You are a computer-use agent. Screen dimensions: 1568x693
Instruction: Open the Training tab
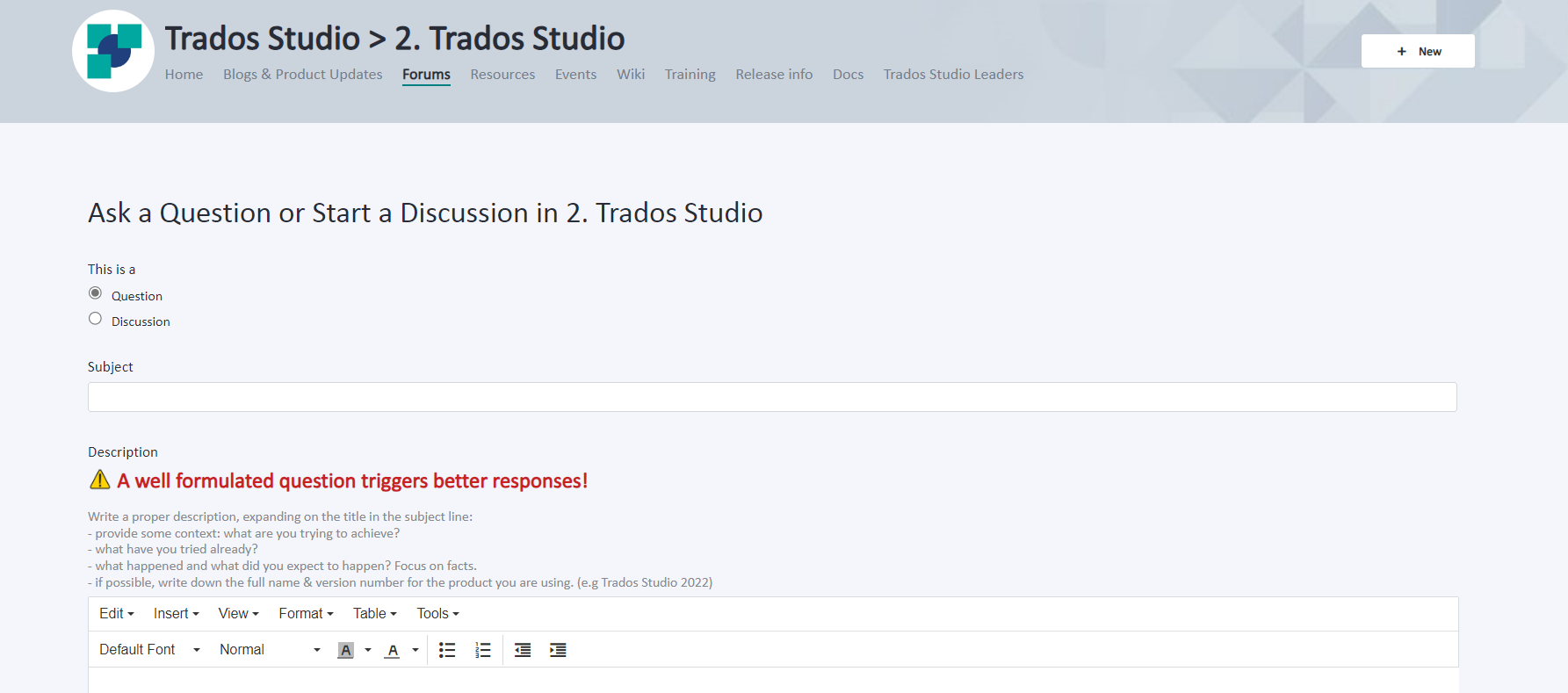coord(690,75)
